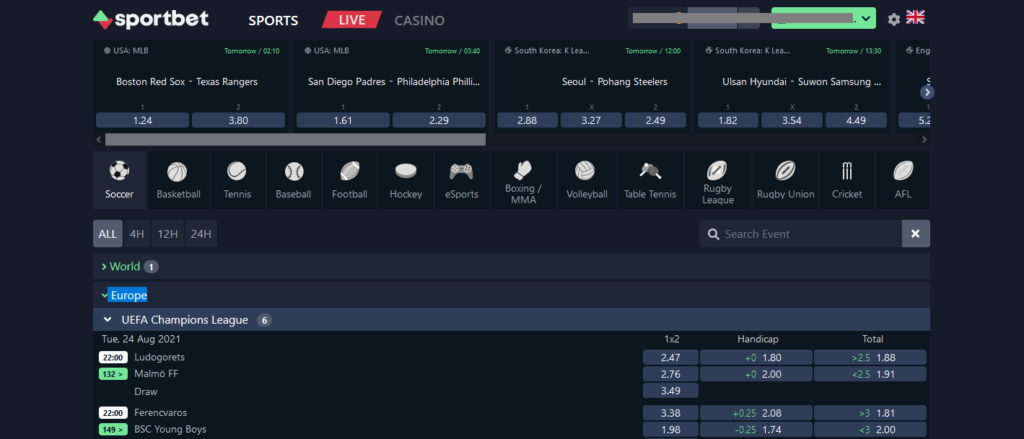Open settings with the gear icon
Image resolution: width=1024 pixels, height=439 pixels.
894,19
